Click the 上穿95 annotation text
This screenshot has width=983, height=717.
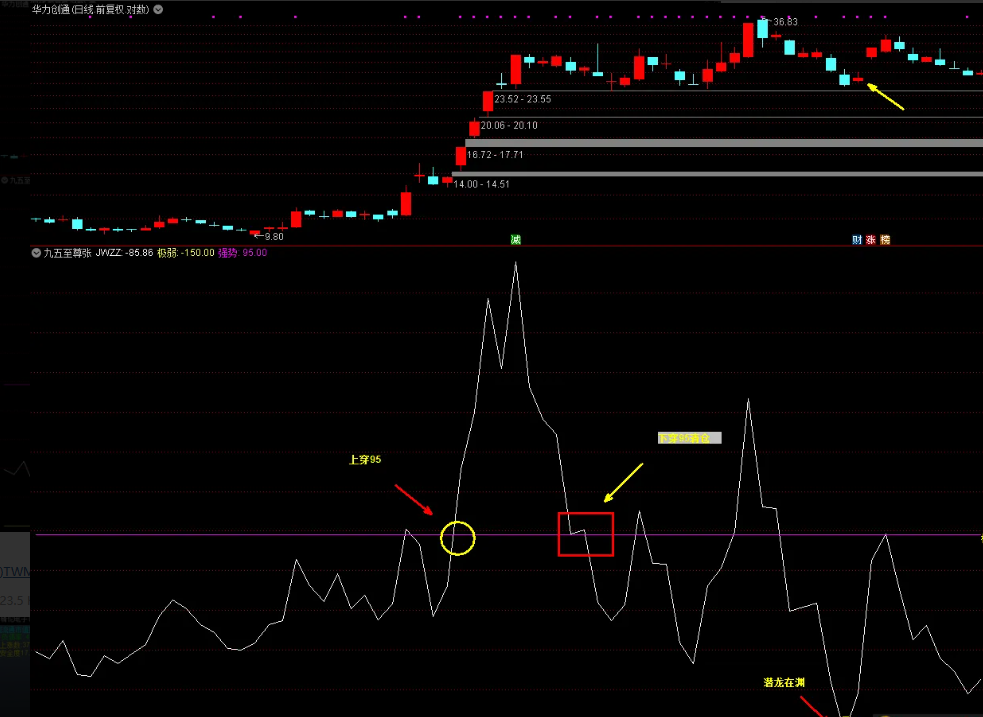pyautogui.click(x=364, y=460)
